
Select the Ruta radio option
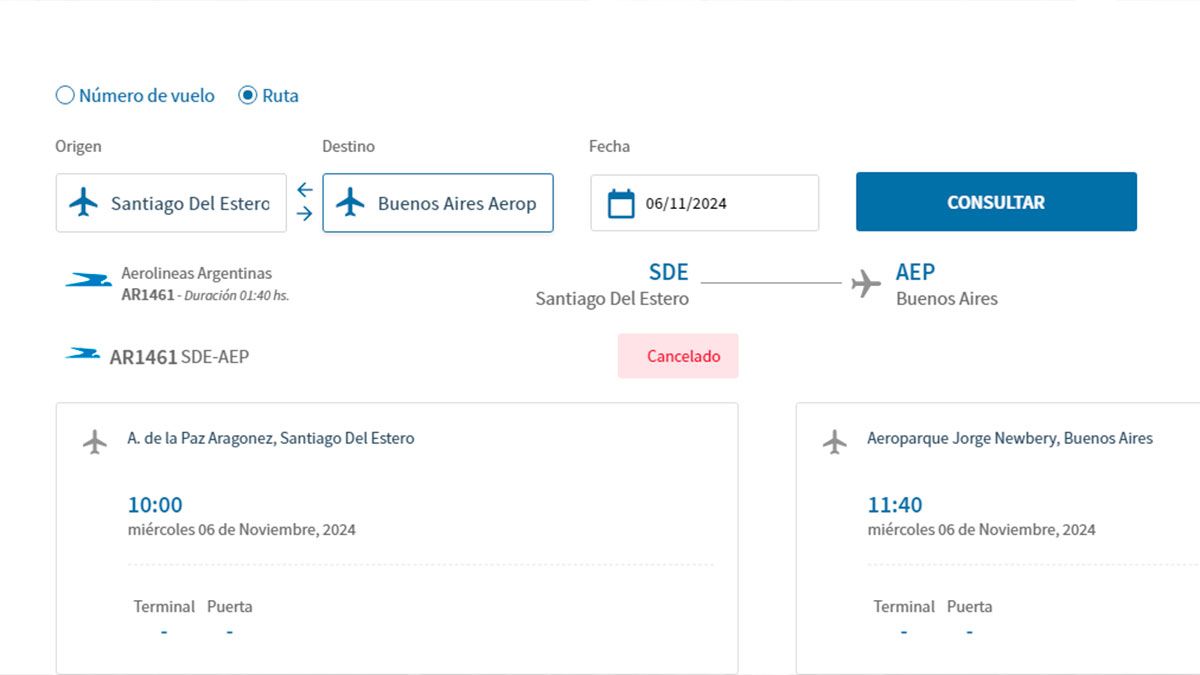click(x=248, y=96)
